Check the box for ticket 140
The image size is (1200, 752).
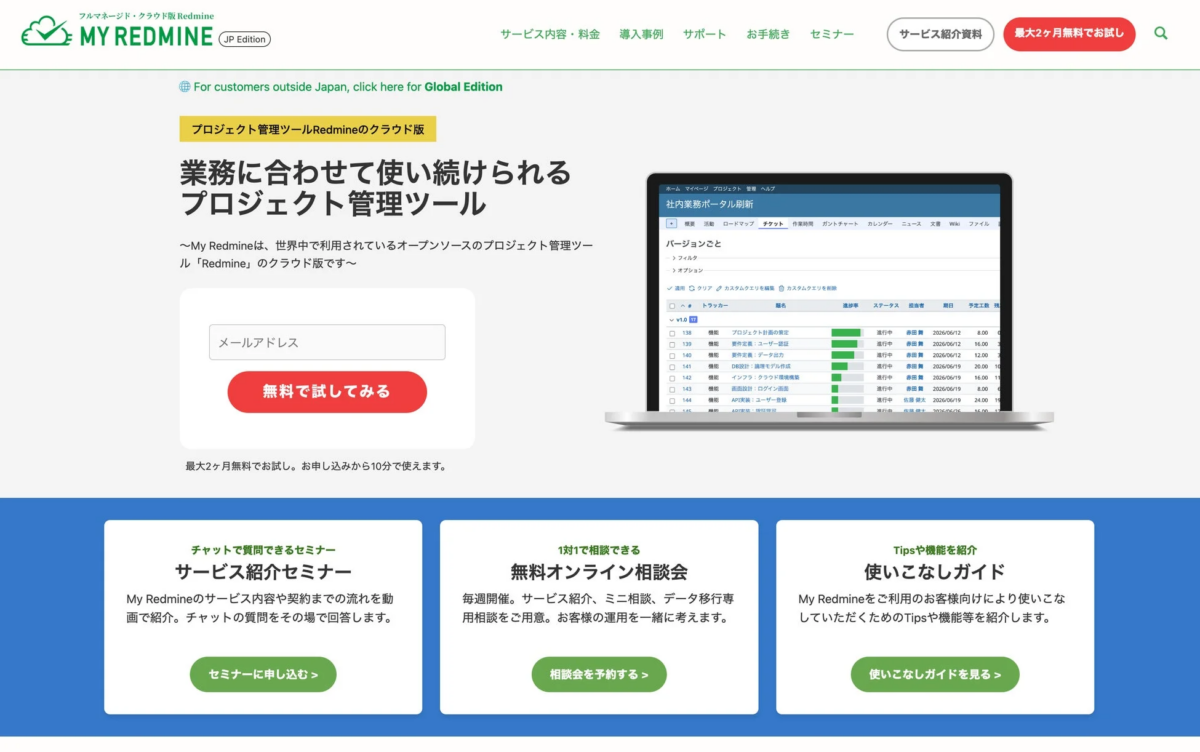click(x=672, y=356)
